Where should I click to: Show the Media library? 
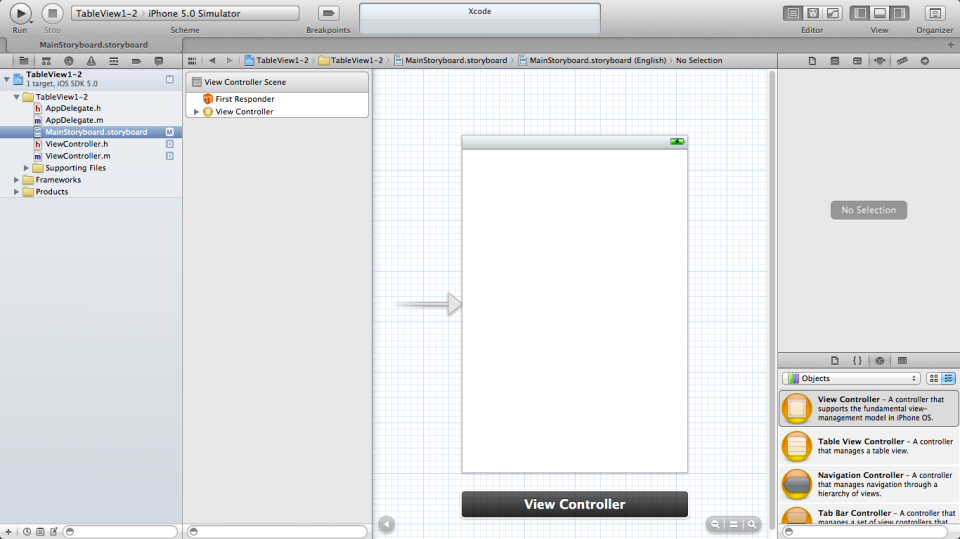pos(902,361)
